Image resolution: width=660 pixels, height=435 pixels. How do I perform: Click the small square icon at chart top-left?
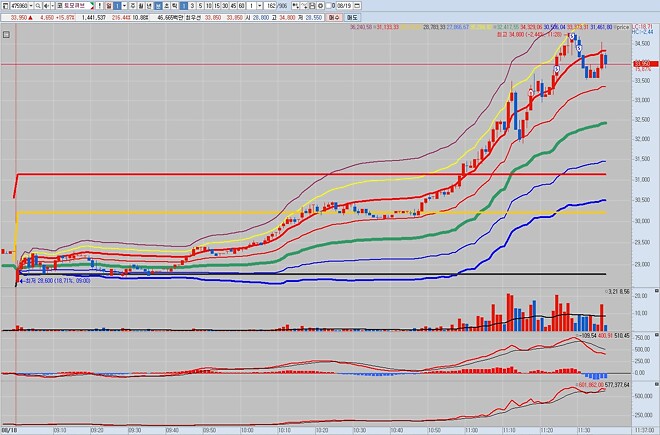6,35
